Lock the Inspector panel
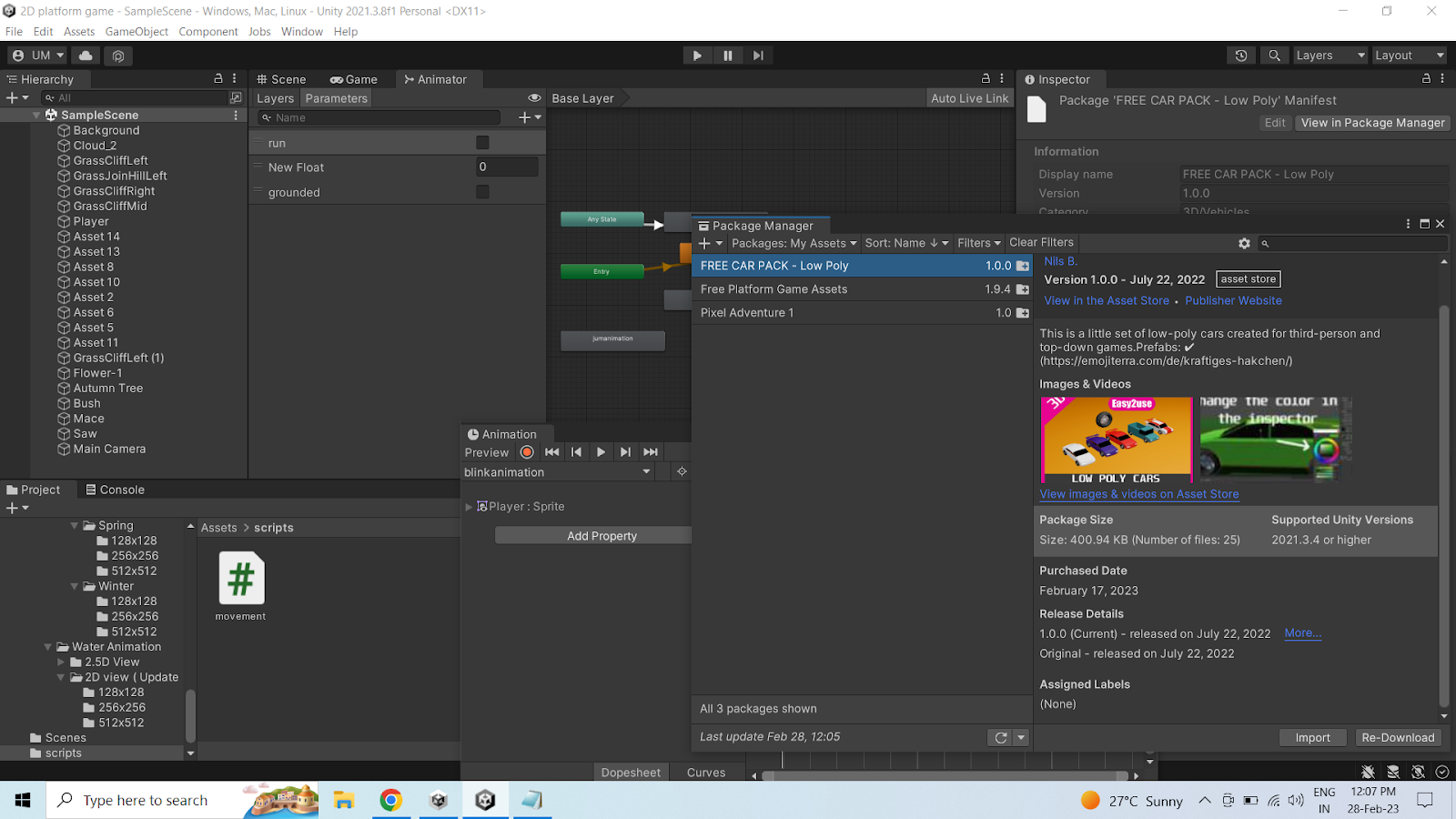Screen dimensions: 1456x819 pos(1426,79)
